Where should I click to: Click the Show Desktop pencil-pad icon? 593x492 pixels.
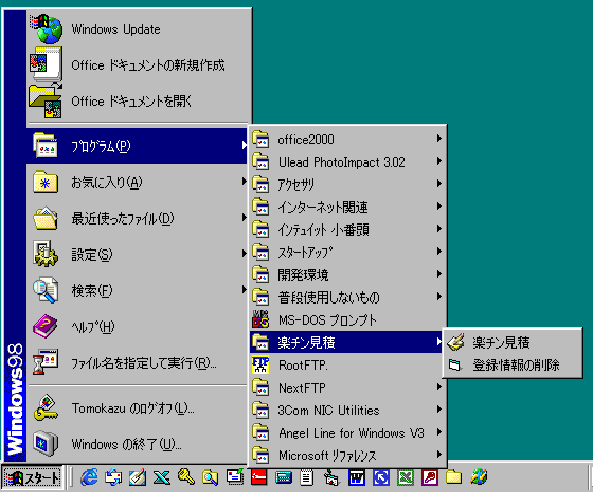tap(137, 477)
